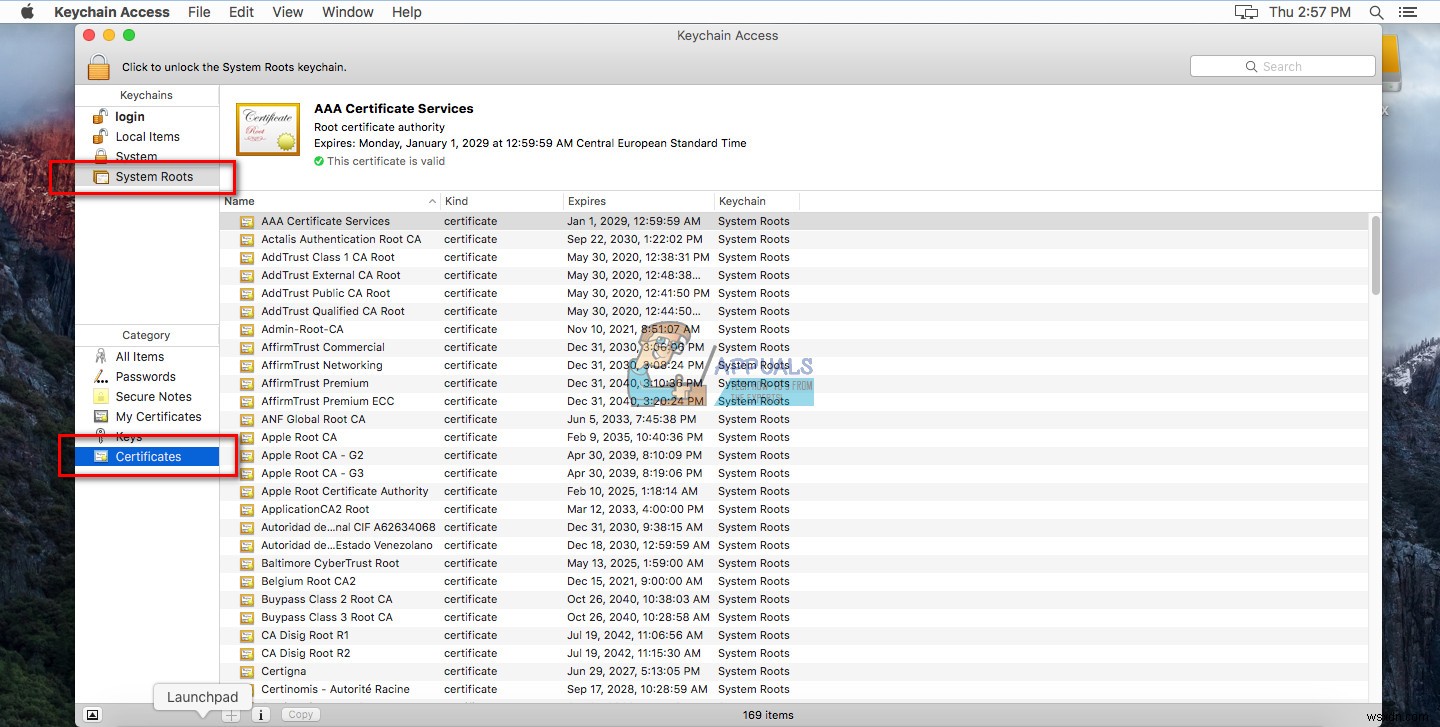The width and height of the screenshot is (1440, 727).
Task: Toggle the preview pane button in the bottom bar
Action: click(92, 715)
